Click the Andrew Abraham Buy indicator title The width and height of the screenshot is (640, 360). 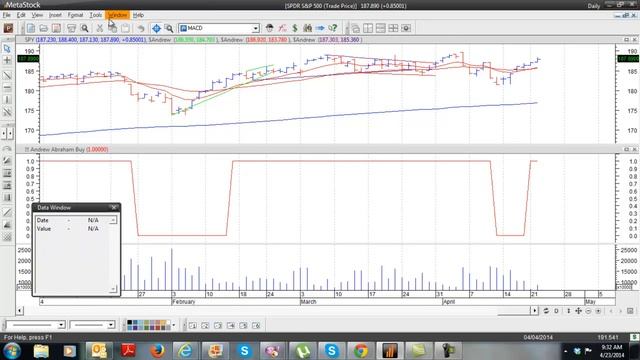58,150
